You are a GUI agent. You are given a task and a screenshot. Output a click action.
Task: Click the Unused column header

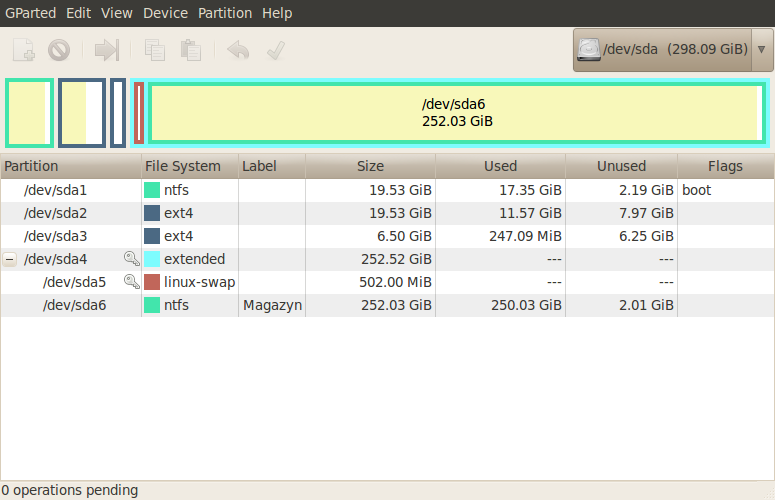[621, 166]
